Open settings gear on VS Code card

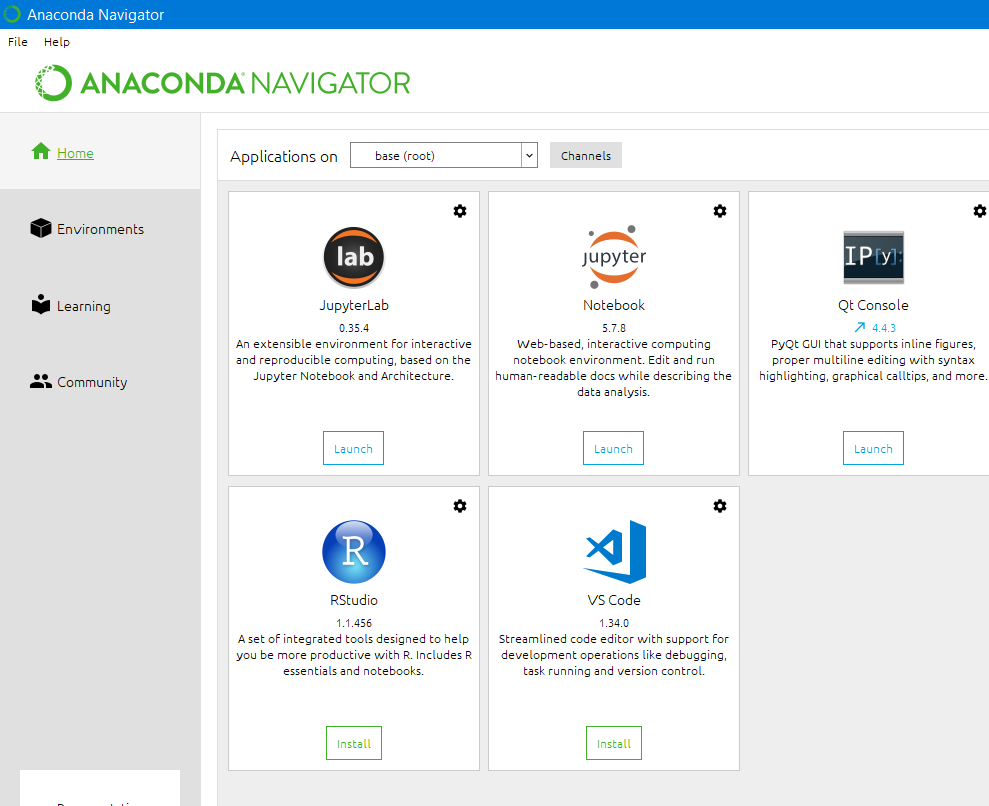coord(720,506)
